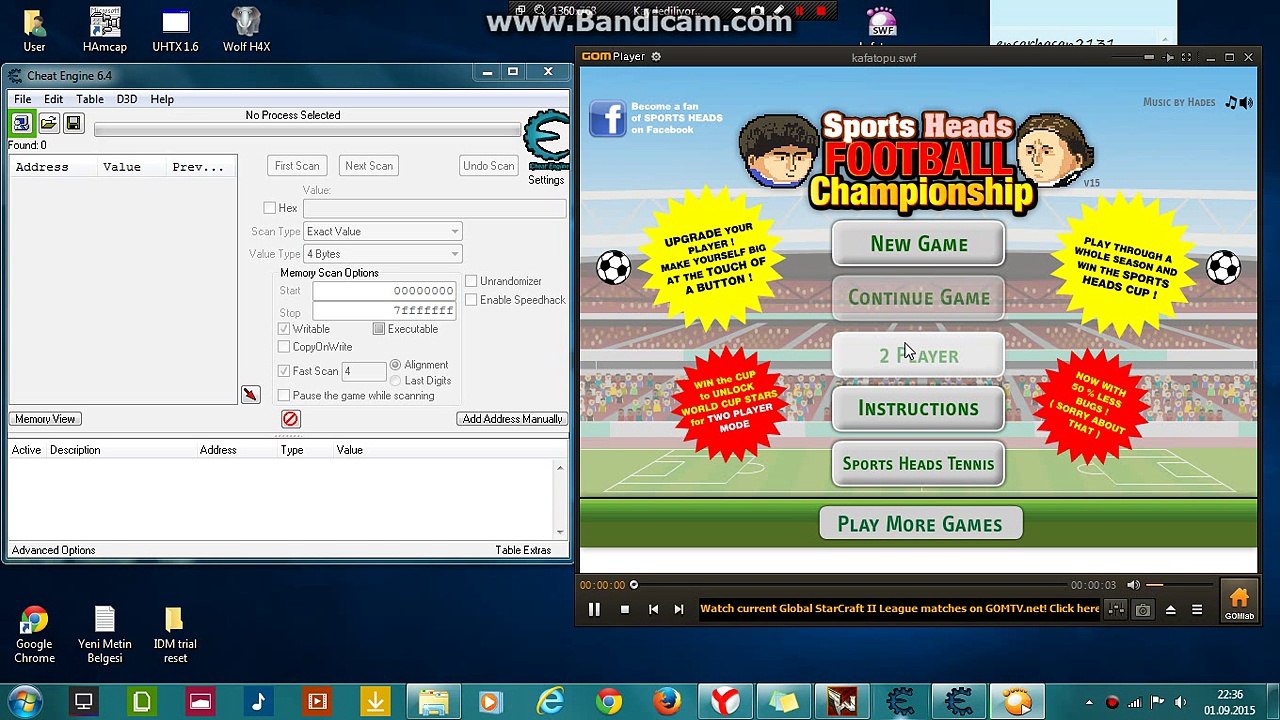Click the red clear address list icon
Screen dimensions: 1280x720
click(x=290, y=419)
